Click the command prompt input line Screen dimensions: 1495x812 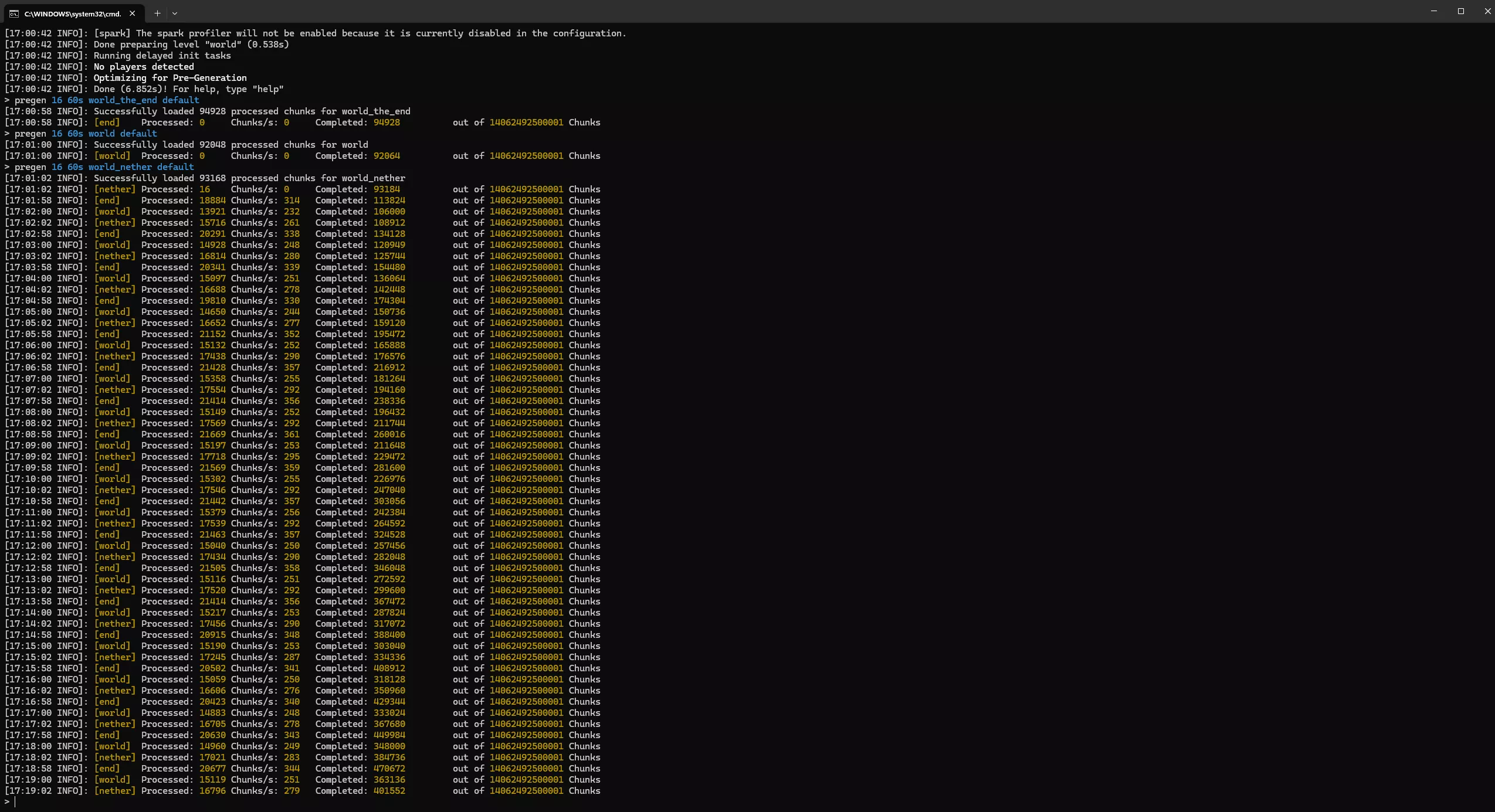(x=747, y=802)
